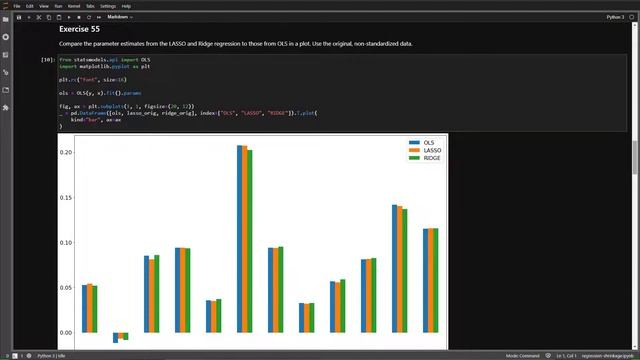Open the View menu
The height and width of the screenshot is (360, 640).
click(44, 6)
